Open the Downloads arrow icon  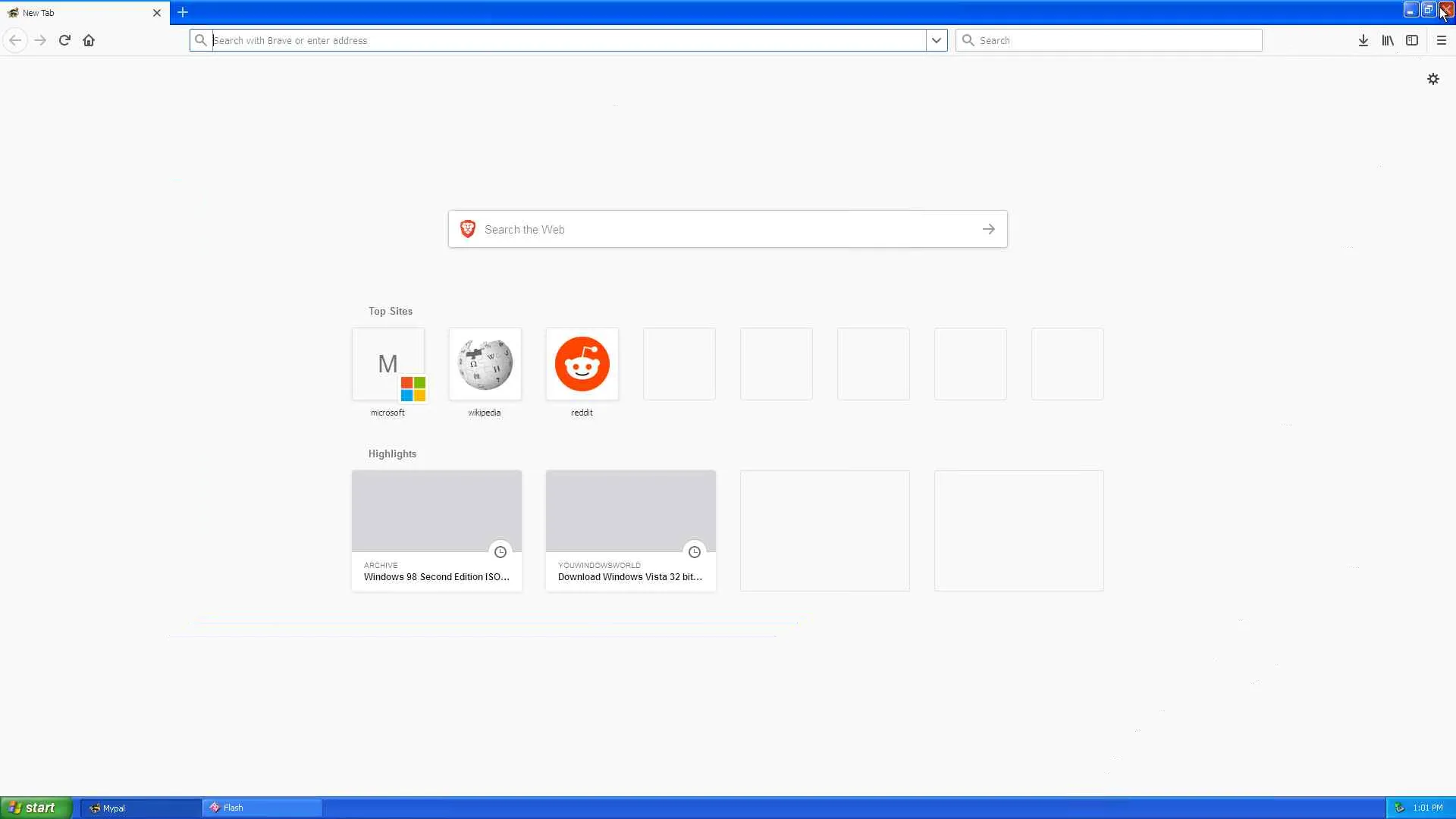pyautogui.click(x=1363, y=40)
